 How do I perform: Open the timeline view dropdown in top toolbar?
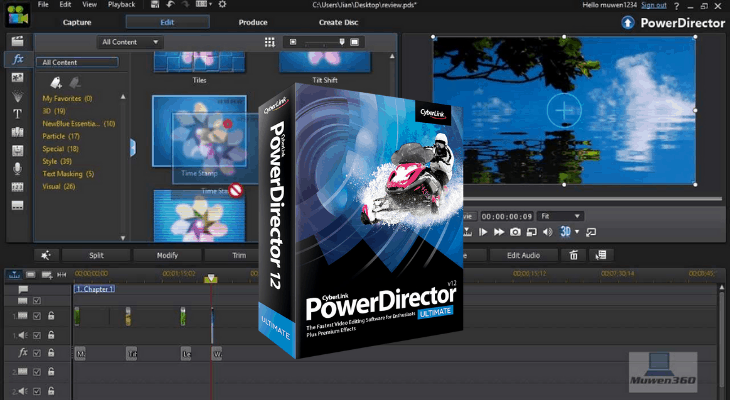(204, 5)
